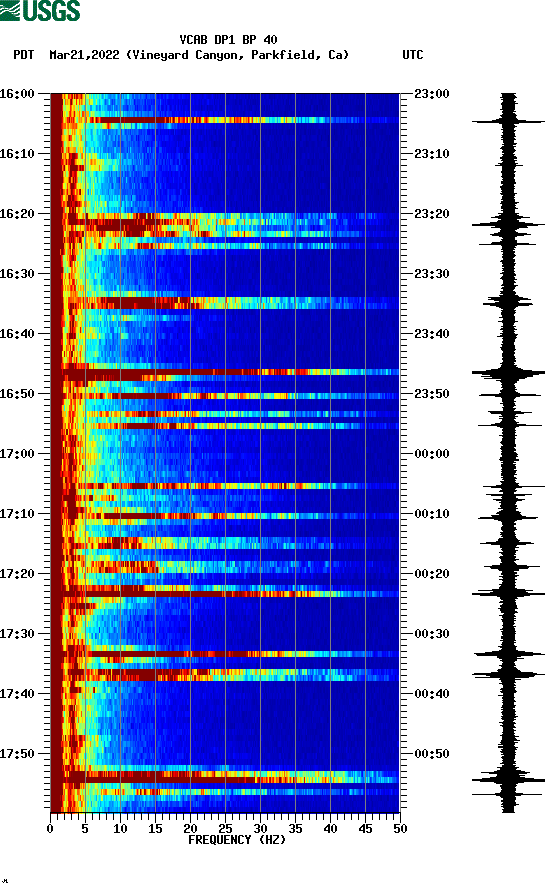Click the 30 Hz frequency axis label
This screenshot has height=892, width=552.
pyautogui.click(x=260, y=829)
